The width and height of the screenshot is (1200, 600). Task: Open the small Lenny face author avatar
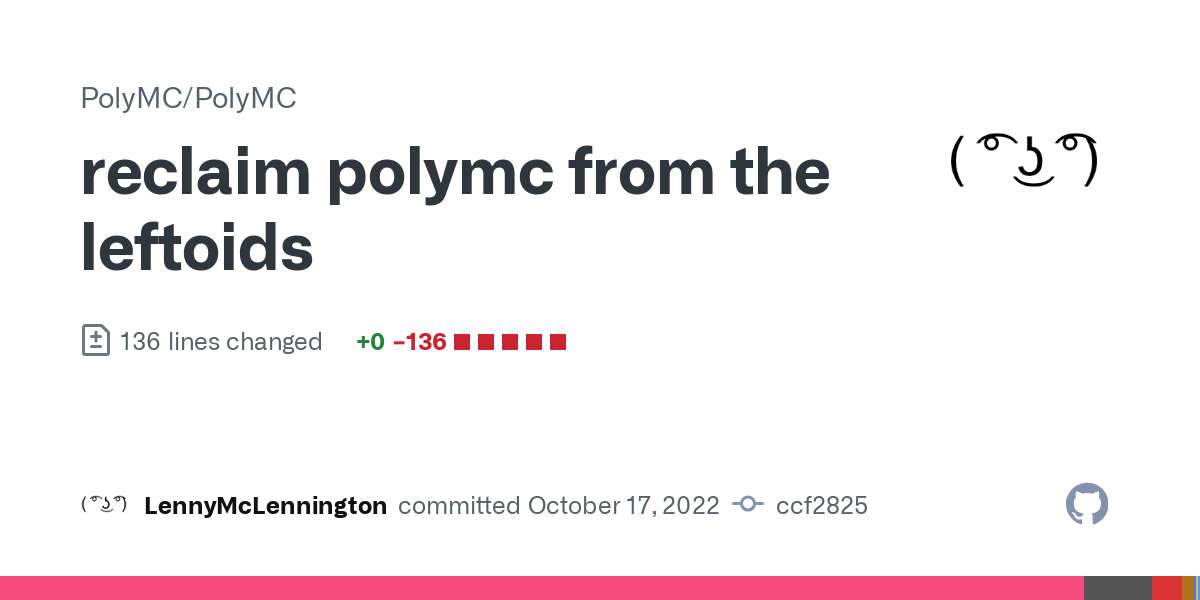104,504
